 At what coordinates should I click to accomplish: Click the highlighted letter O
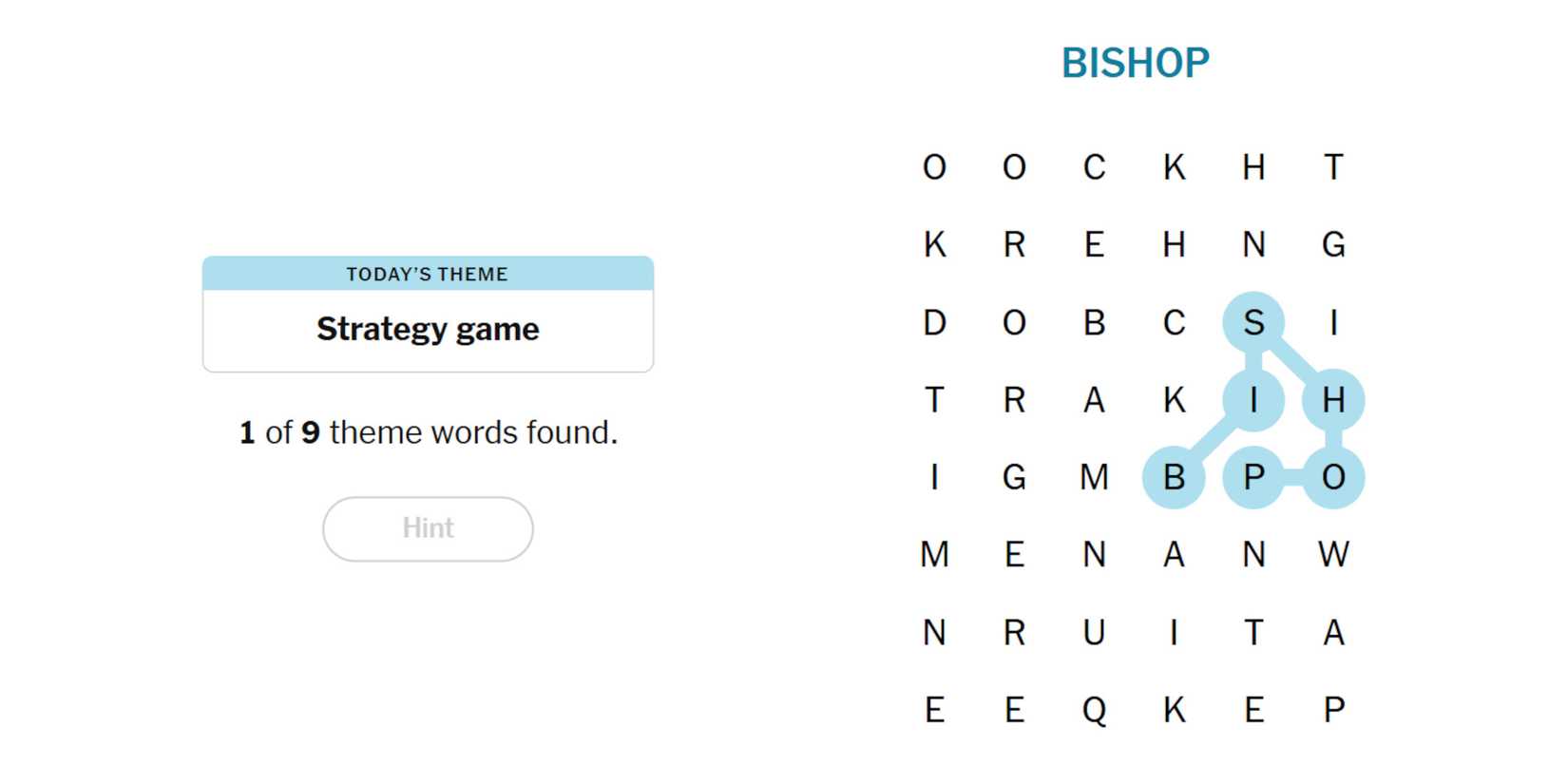(x=1333, y=477)
